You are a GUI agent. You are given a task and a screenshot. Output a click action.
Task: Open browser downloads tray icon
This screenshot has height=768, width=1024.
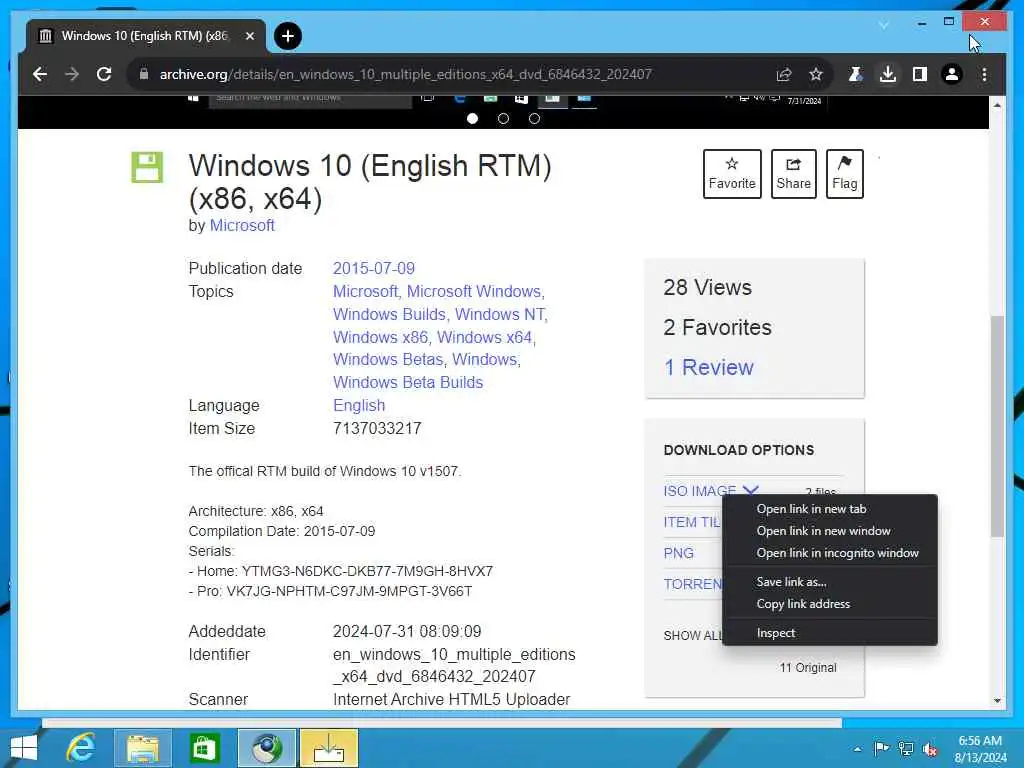click(888, 74)
